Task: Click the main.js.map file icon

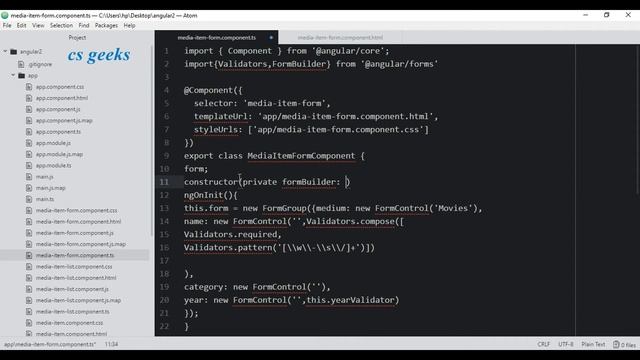Action: click(x=29, y=188)
